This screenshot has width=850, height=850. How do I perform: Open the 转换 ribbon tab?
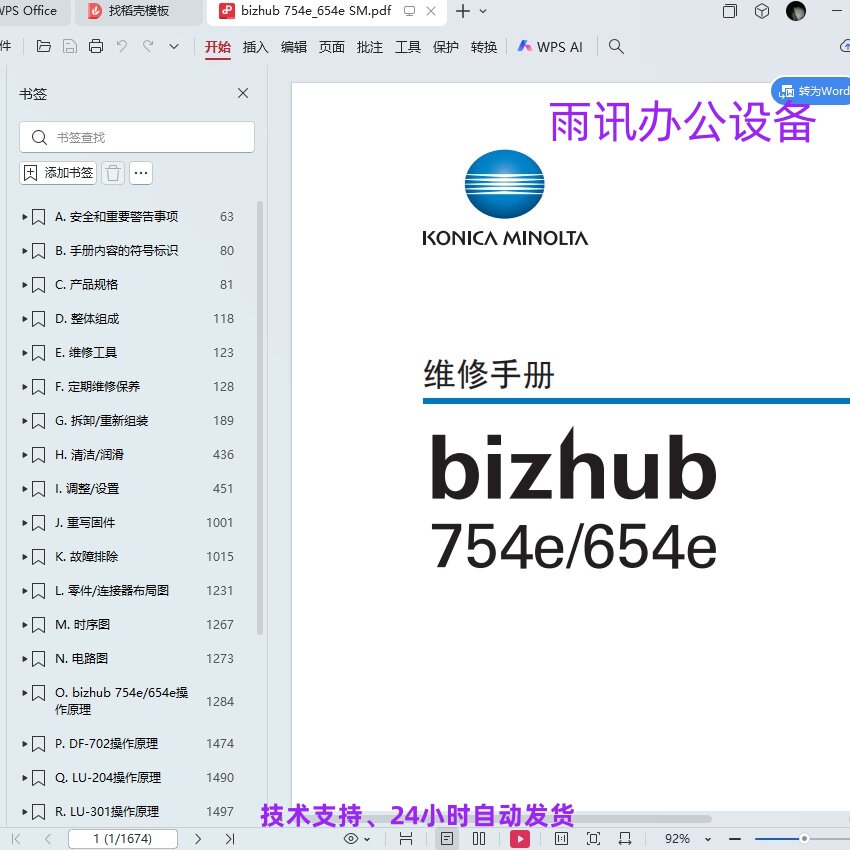click(x=484, y=47)
